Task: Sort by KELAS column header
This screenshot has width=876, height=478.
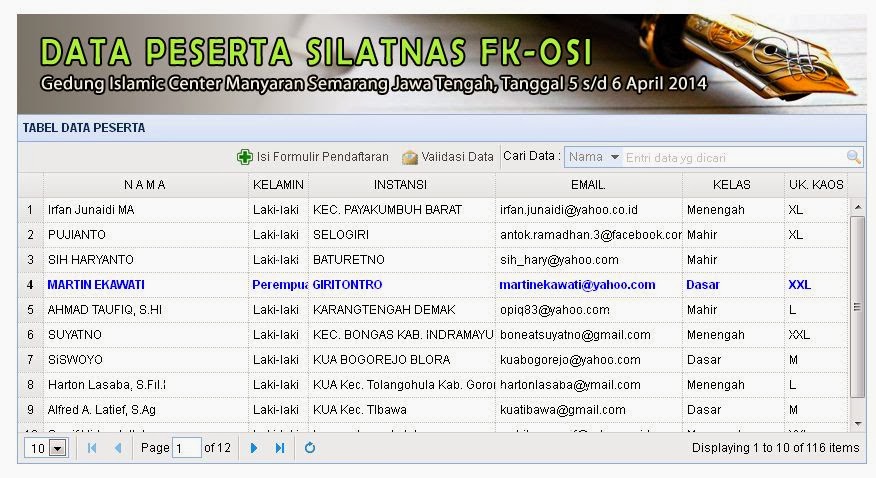Action: click(732, 185)
